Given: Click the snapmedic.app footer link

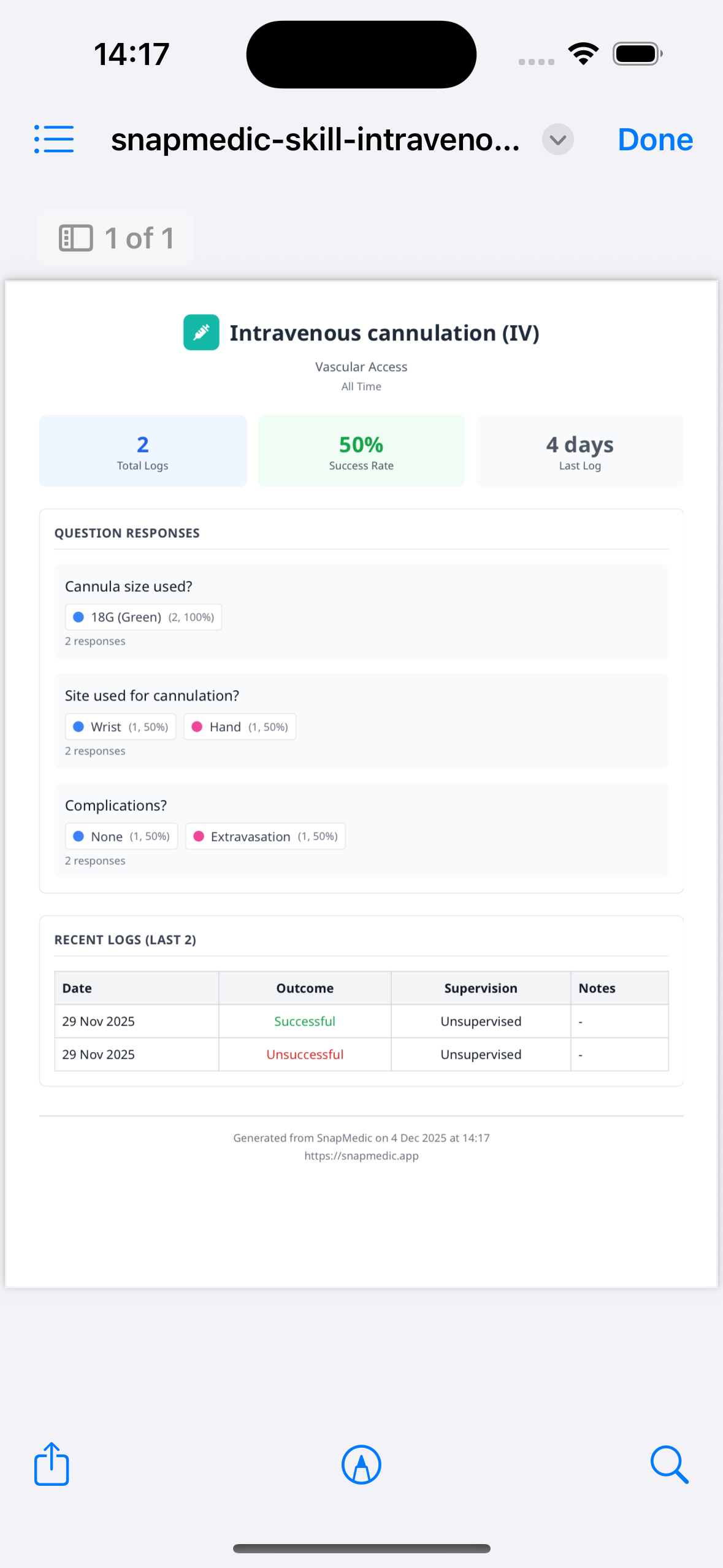Looking at the screenshot, I should (361, 1156).
